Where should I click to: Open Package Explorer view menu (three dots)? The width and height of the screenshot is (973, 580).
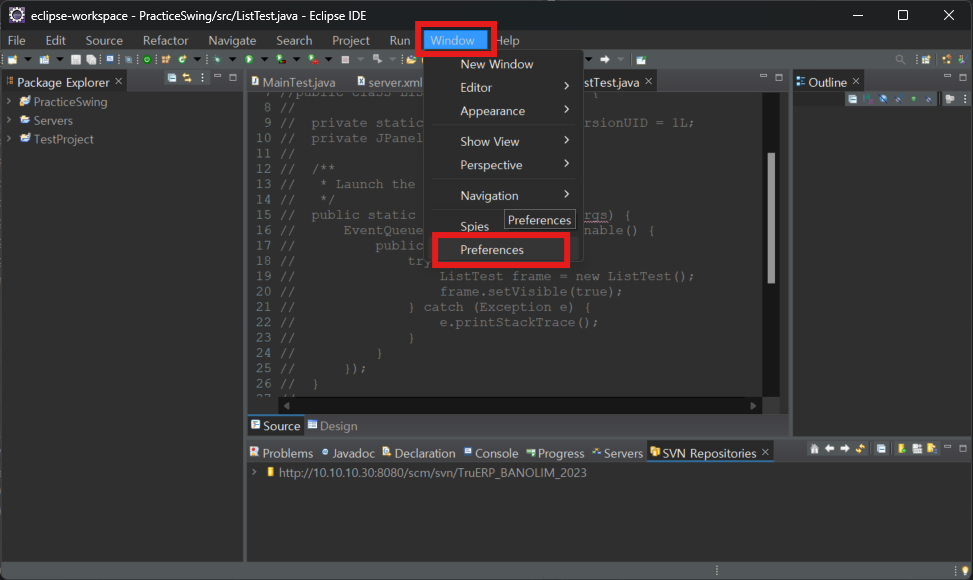pyautogui.click(x=202, y=78)
